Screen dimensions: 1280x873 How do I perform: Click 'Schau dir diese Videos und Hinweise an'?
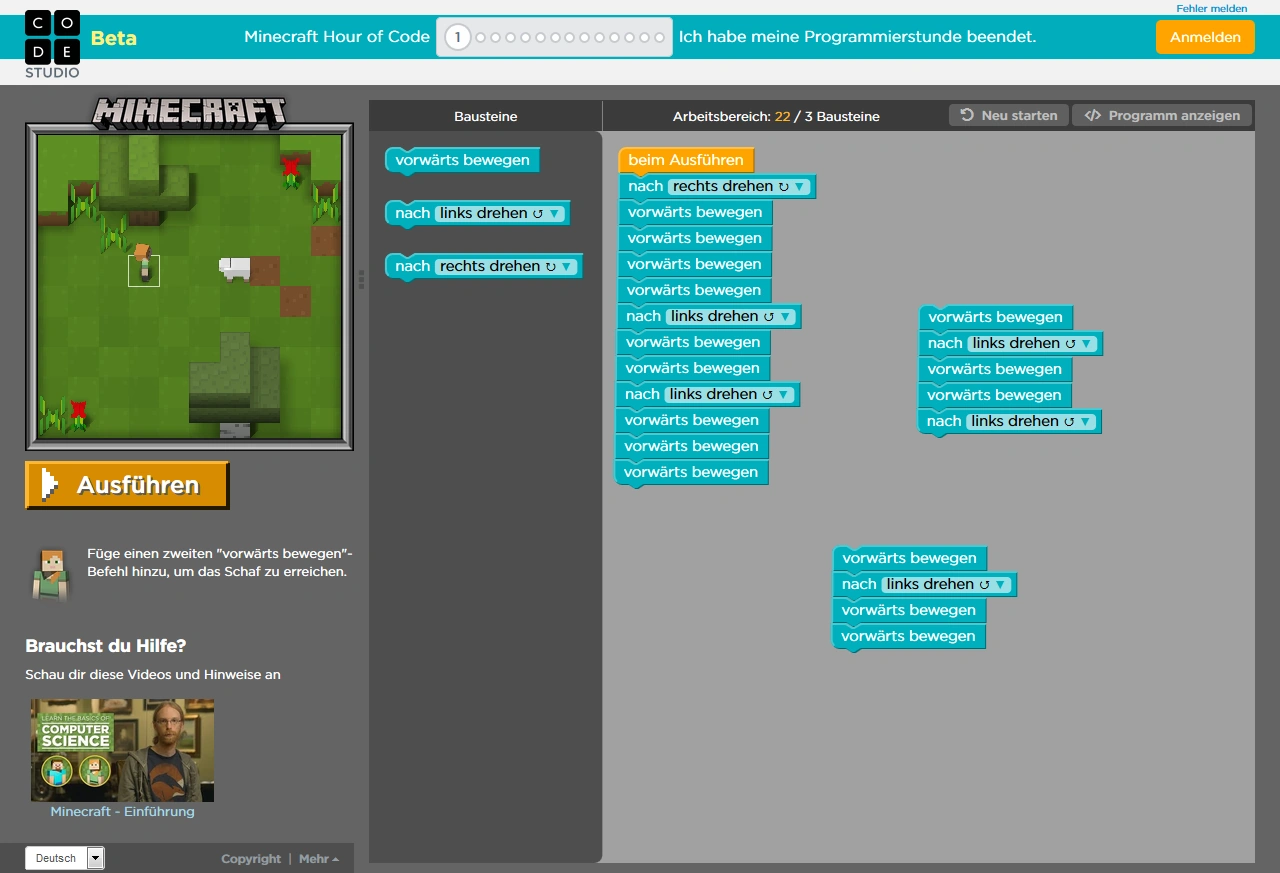click(153, 675)
